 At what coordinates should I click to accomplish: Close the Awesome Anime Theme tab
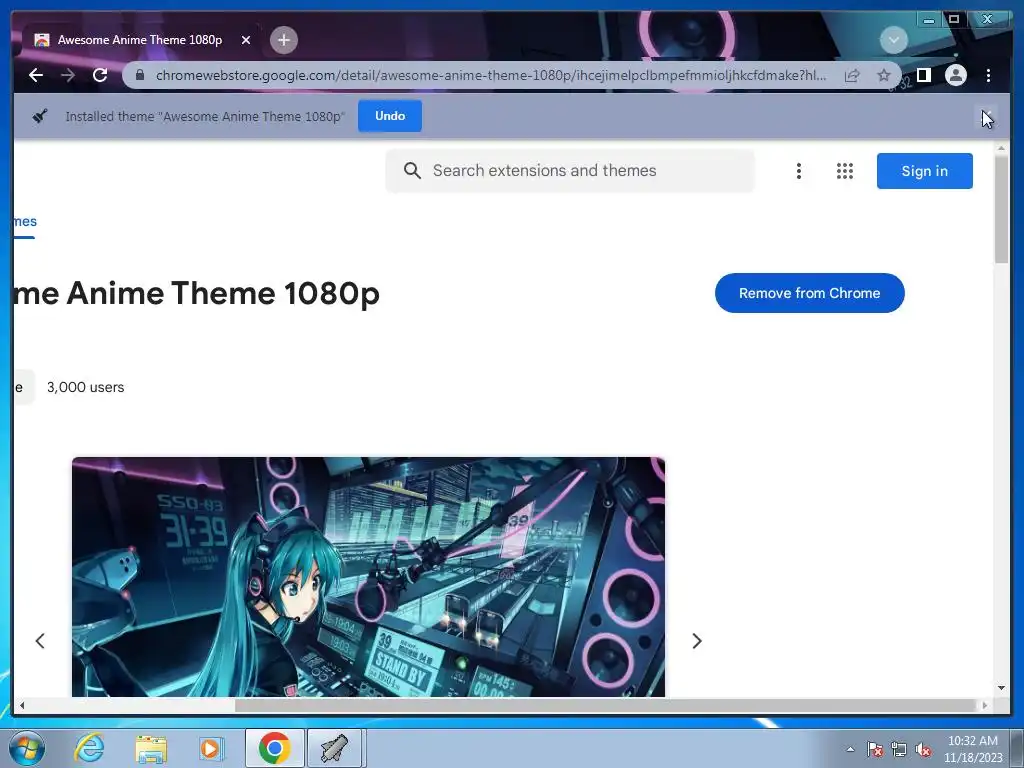[246, 40]
